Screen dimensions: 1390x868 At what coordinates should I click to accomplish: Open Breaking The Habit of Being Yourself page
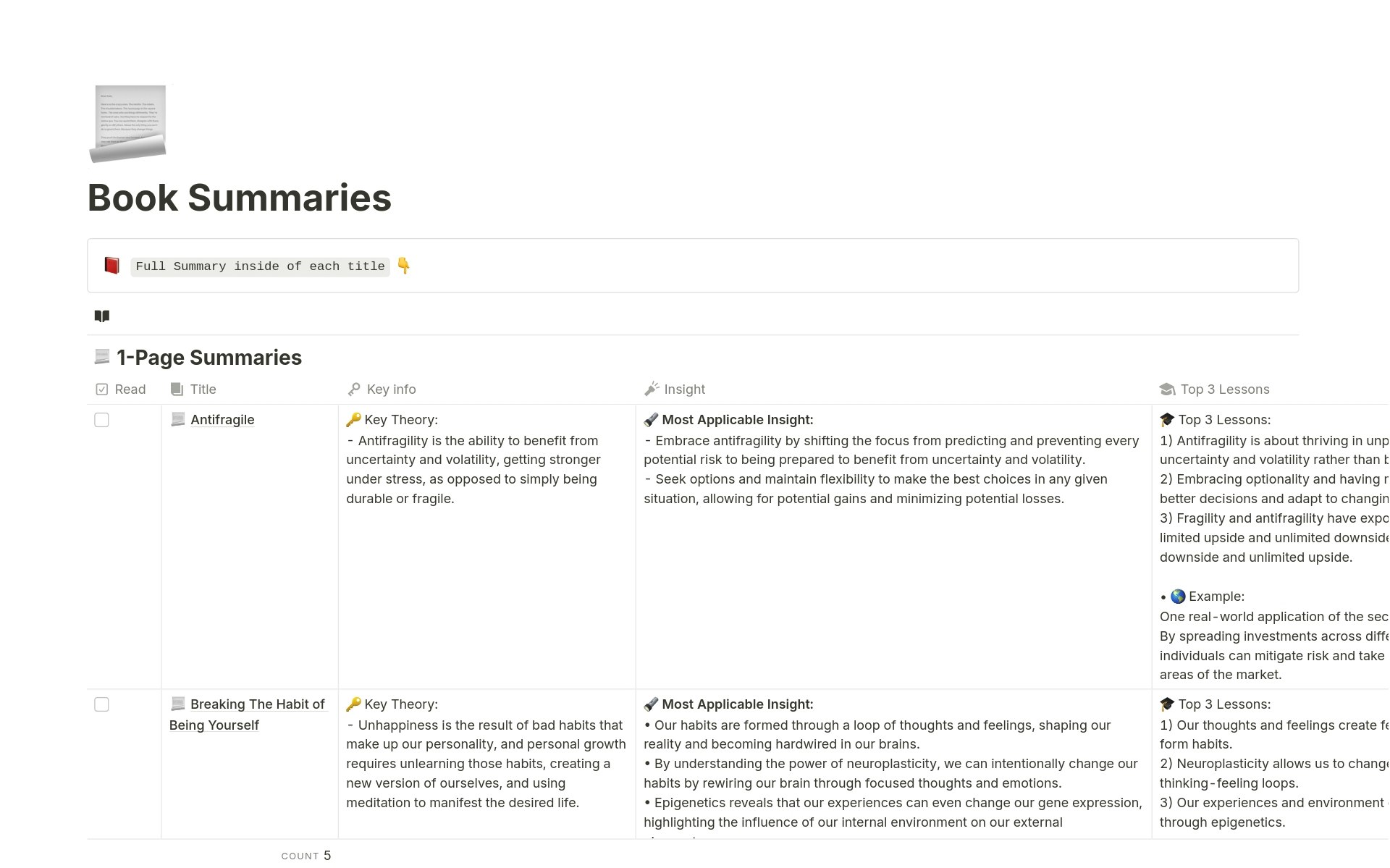(257, 704)
